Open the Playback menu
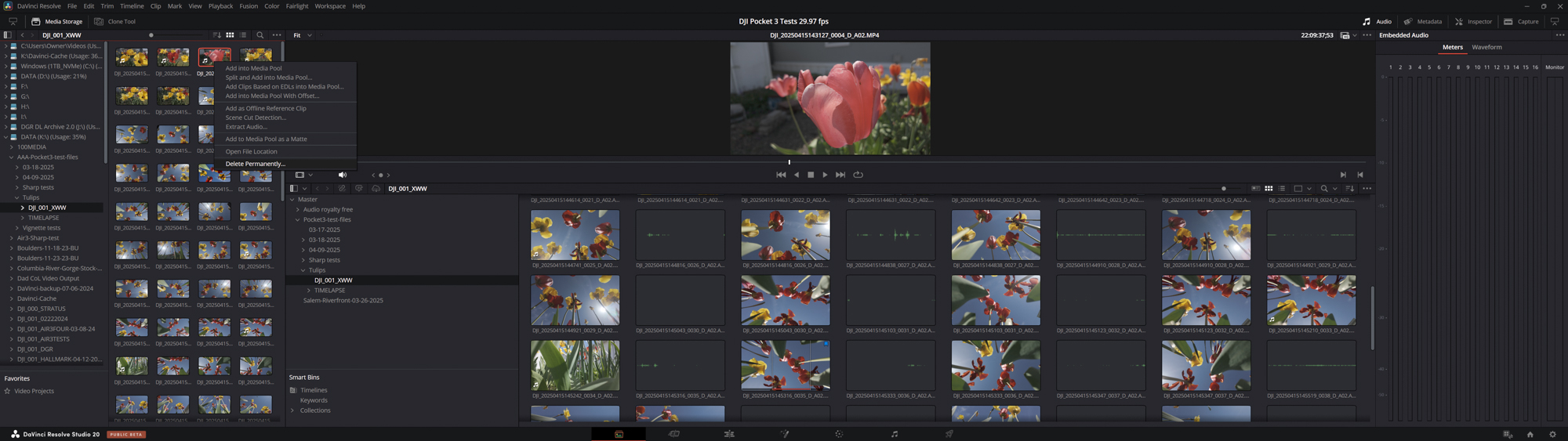 [220, 5]
